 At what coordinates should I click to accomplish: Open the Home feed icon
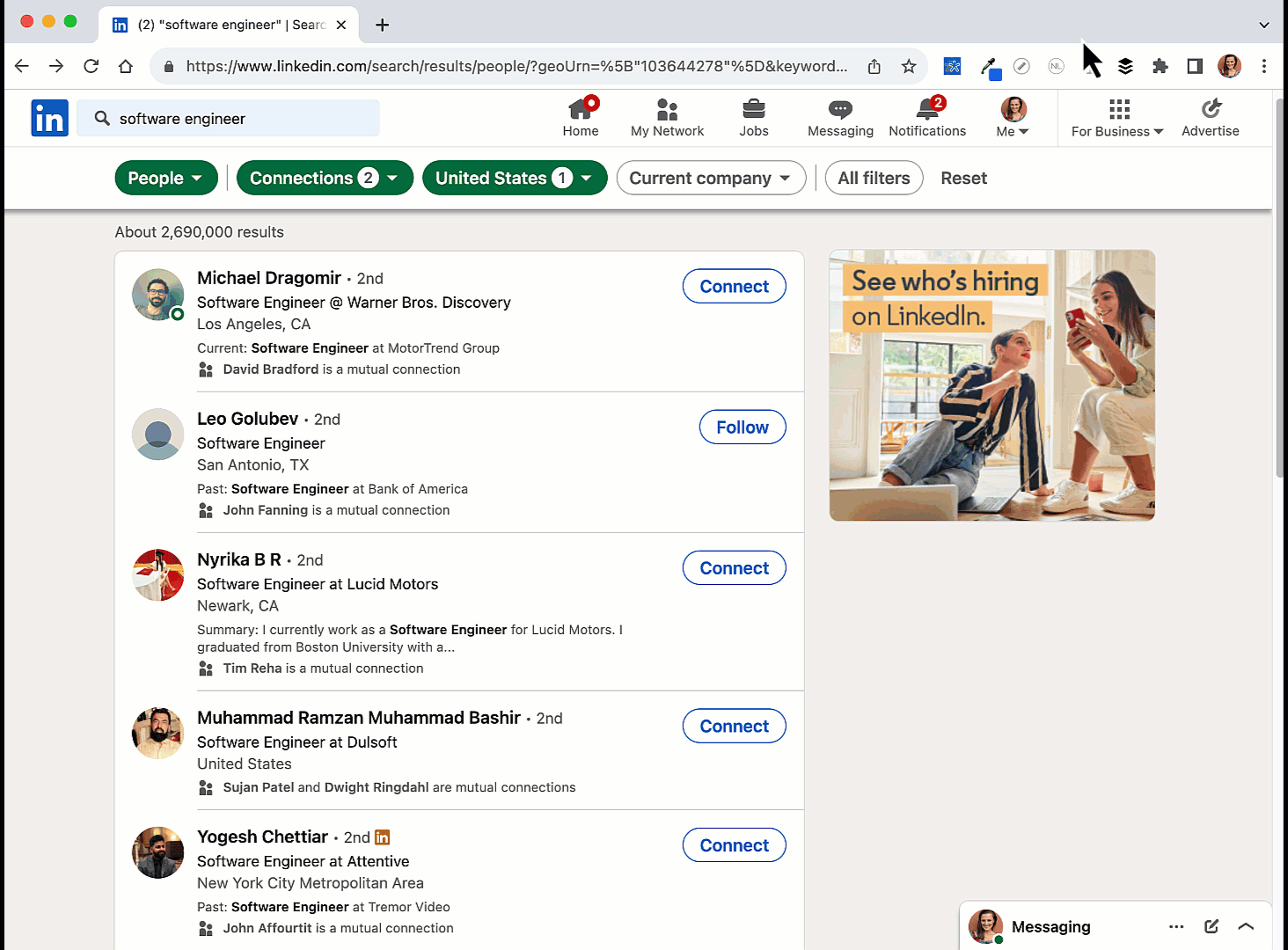click(x=580, y=109)
